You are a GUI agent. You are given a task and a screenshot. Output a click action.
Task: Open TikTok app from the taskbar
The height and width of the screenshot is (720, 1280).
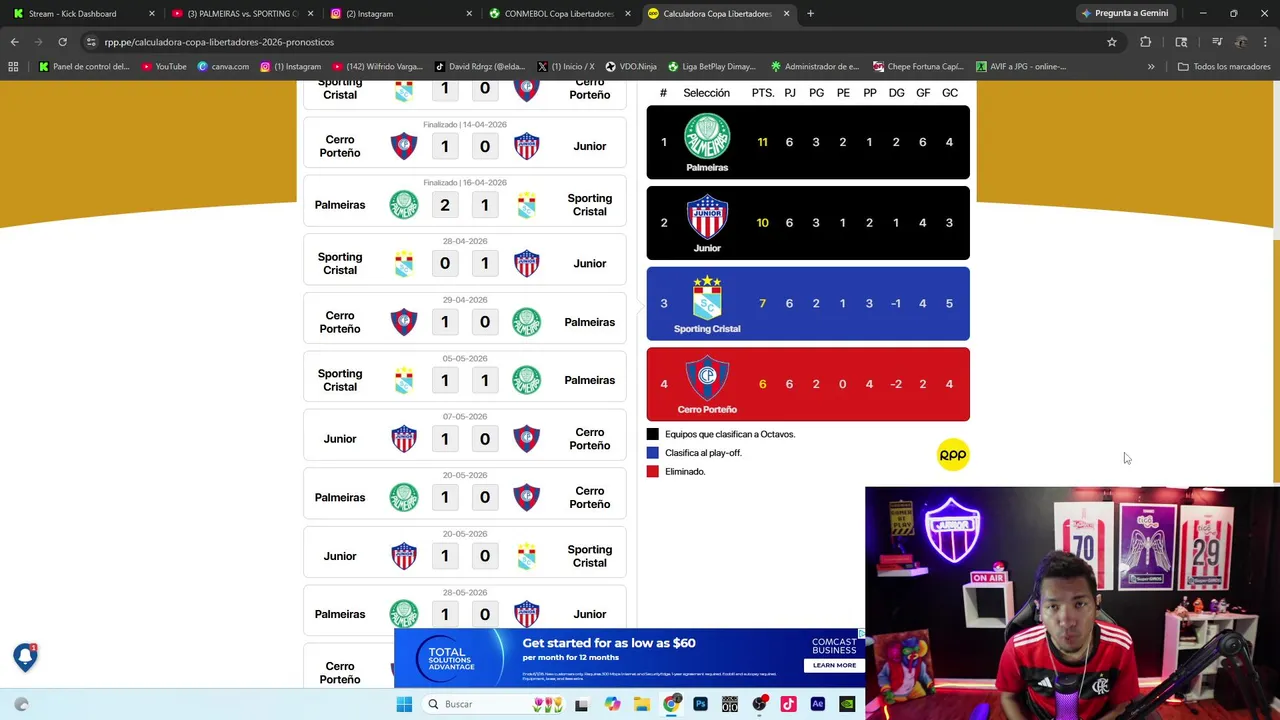(788, 704)
